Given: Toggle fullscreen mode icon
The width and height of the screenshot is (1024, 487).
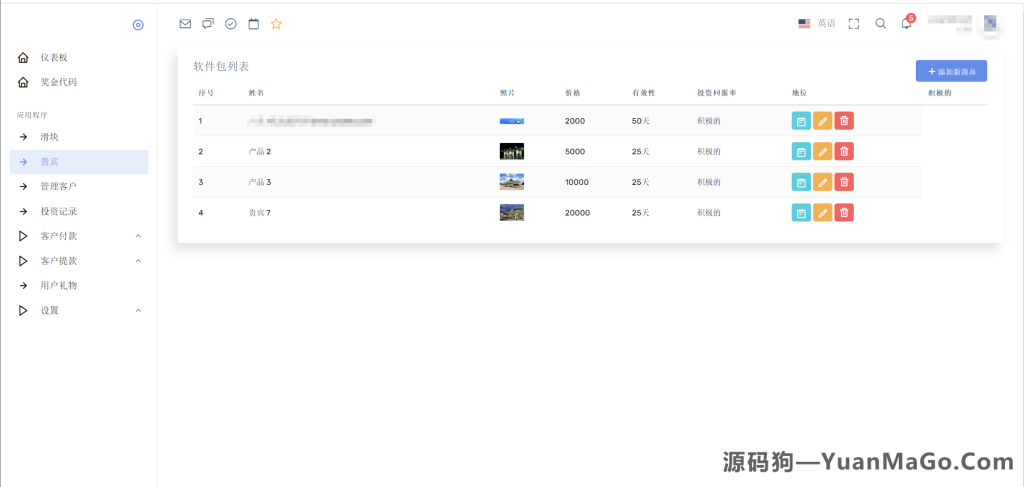Looking at the screenshot, I should (854, 24).
